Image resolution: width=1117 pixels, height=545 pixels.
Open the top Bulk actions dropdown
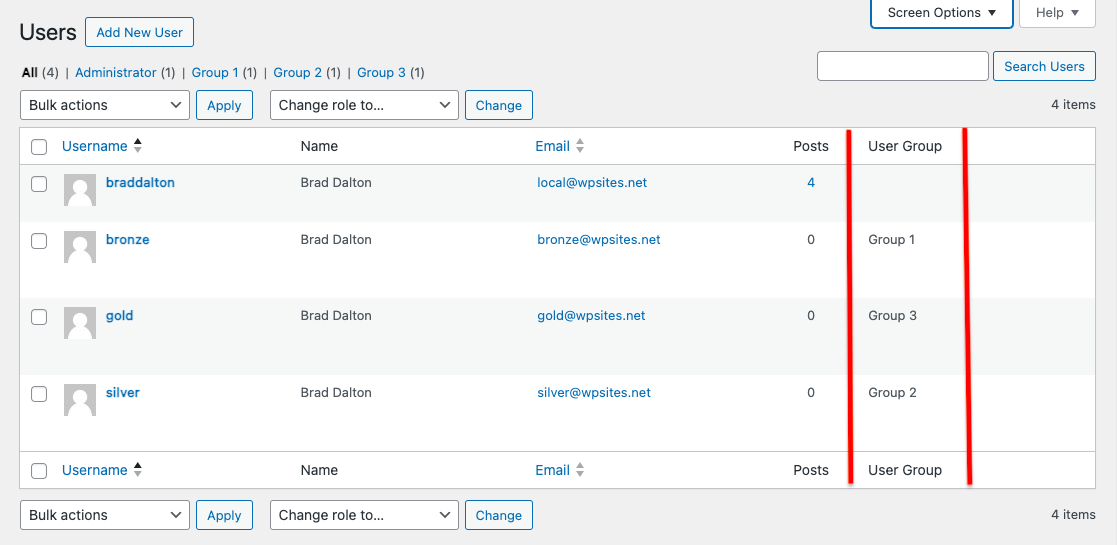pyautogui.click(x=105, y=105)
